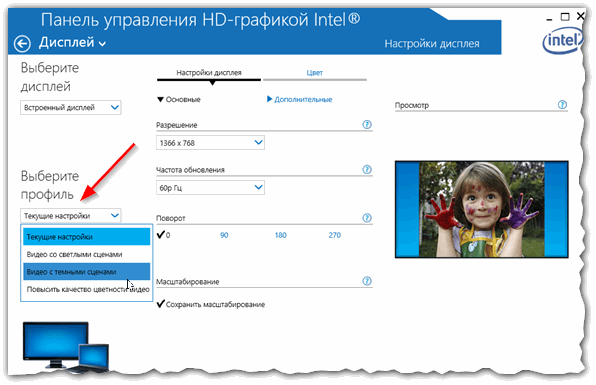Go back with the circular arrow icon
Viewport: 596px width, 385px height.
[22, 43]
